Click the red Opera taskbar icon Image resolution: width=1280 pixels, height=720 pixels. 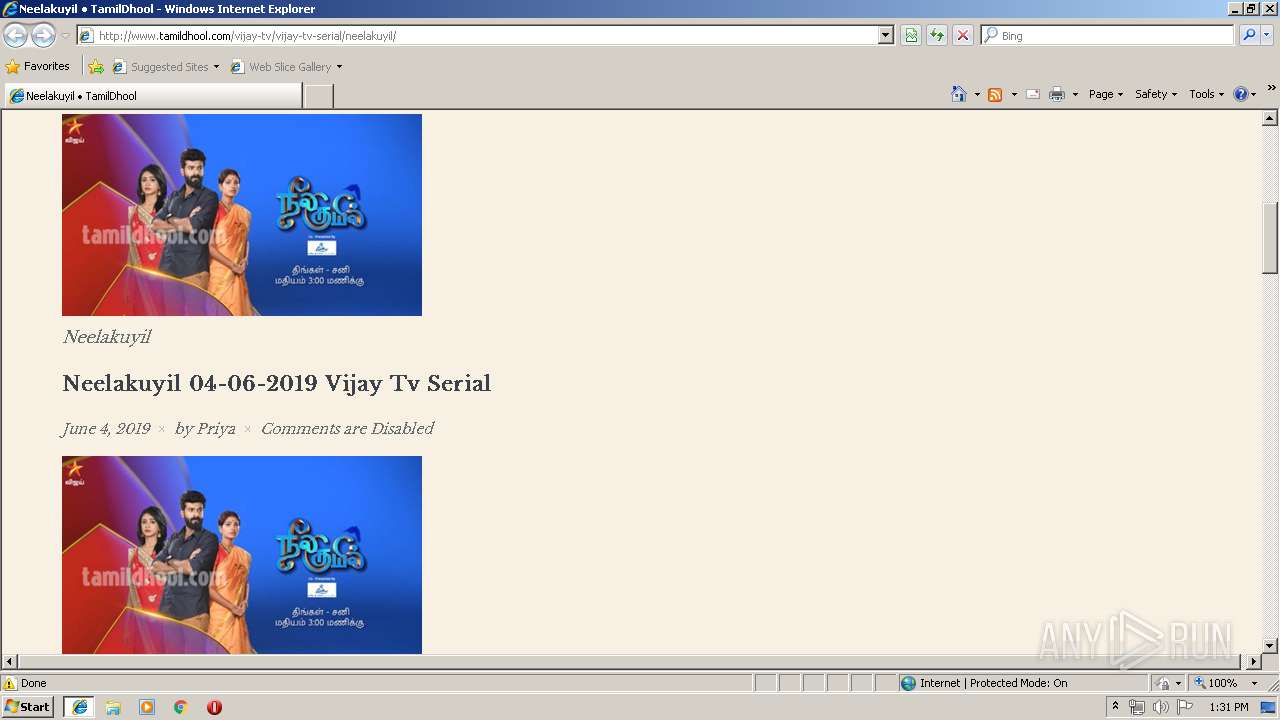coord(214,707)
